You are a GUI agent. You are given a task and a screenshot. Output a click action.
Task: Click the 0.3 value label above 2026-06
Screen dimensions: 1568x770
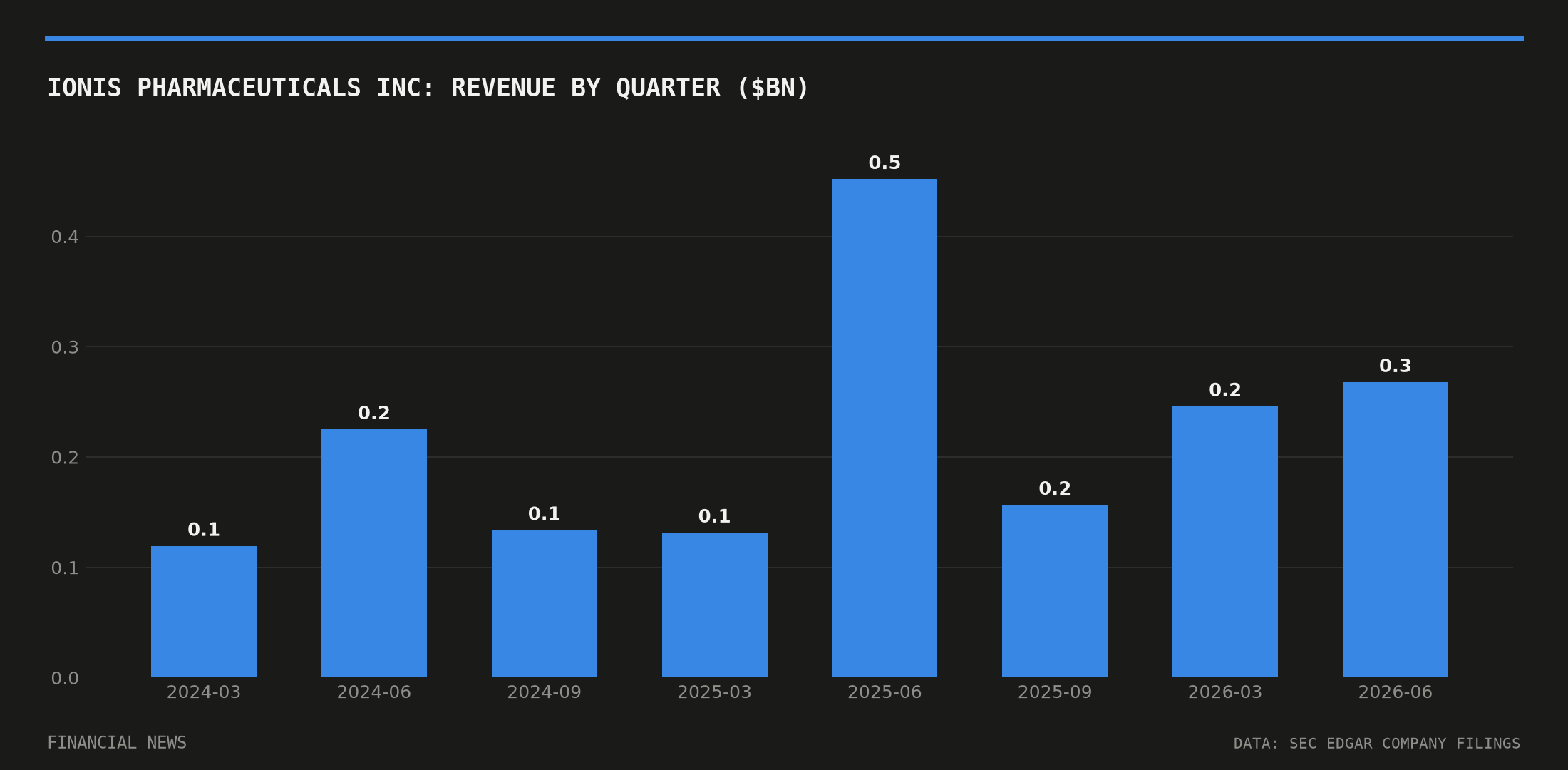[1396, 366]
